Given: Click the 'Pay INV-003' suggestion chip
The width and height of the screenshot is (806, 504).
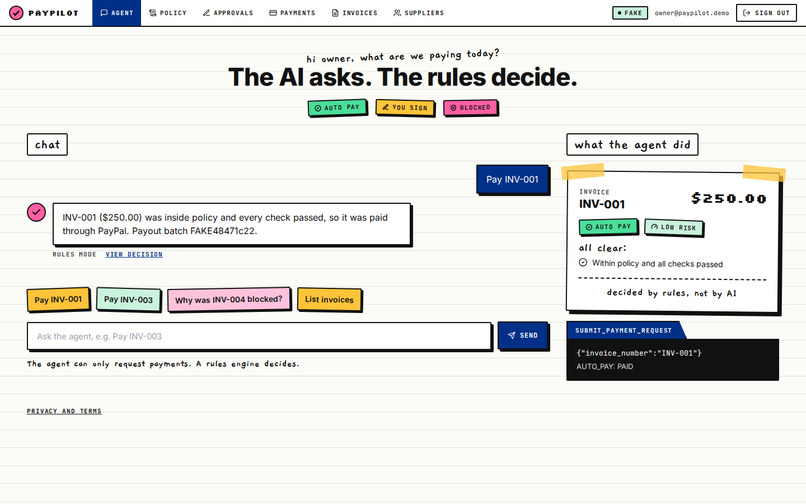Looking at the screenshot, I should (x=129, y=299).
